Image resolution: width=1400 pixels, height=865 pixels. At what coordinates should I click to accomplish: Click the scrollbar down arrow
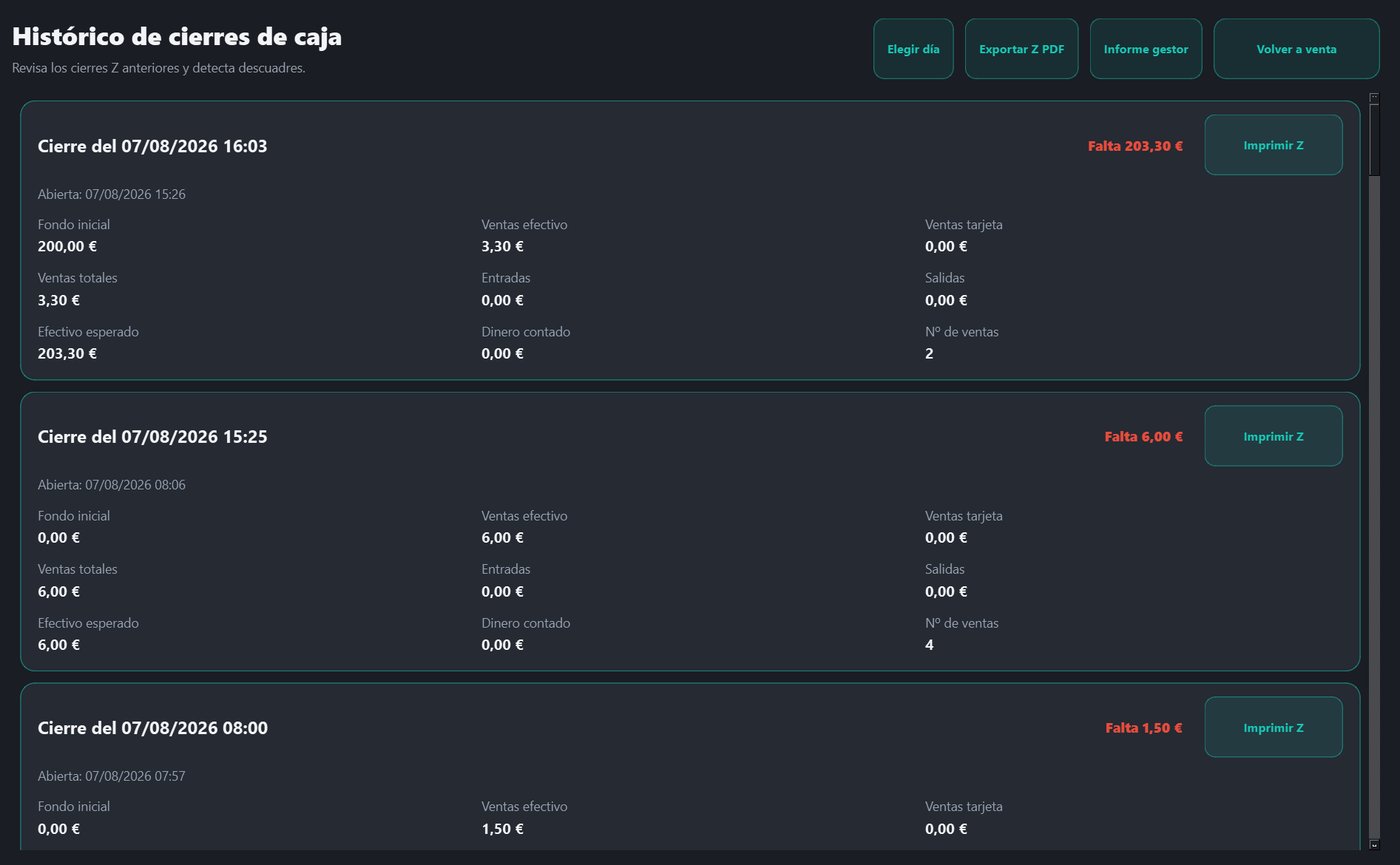(x=1374, y=845)
